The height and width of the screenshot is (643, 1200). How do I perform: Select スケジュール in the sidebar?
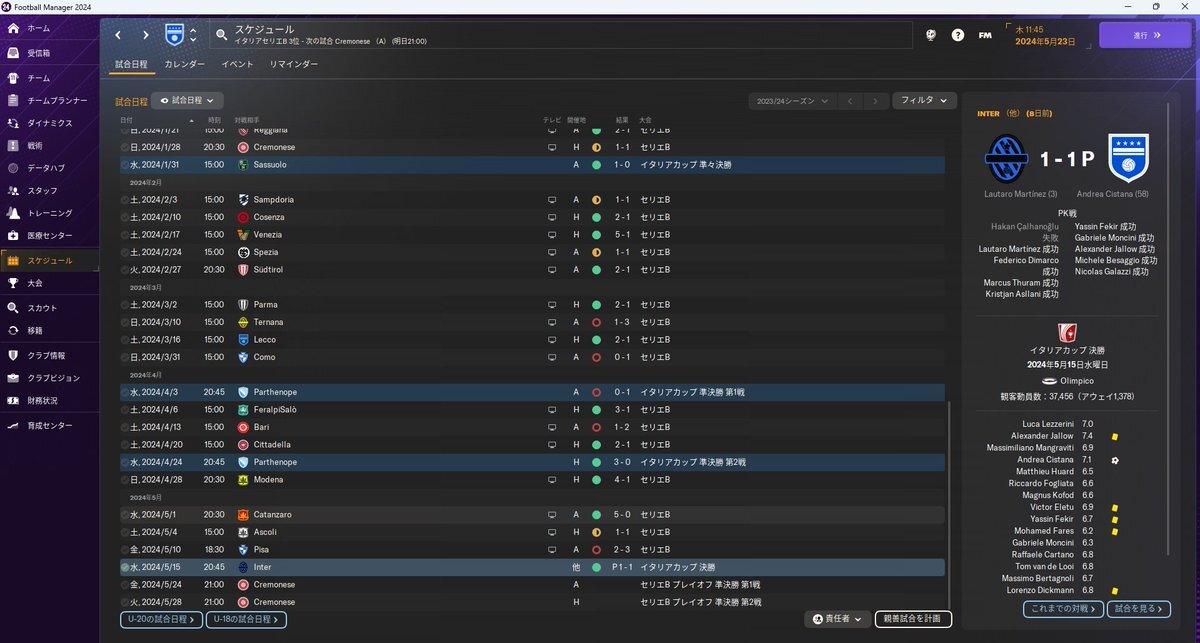(50, 260)
